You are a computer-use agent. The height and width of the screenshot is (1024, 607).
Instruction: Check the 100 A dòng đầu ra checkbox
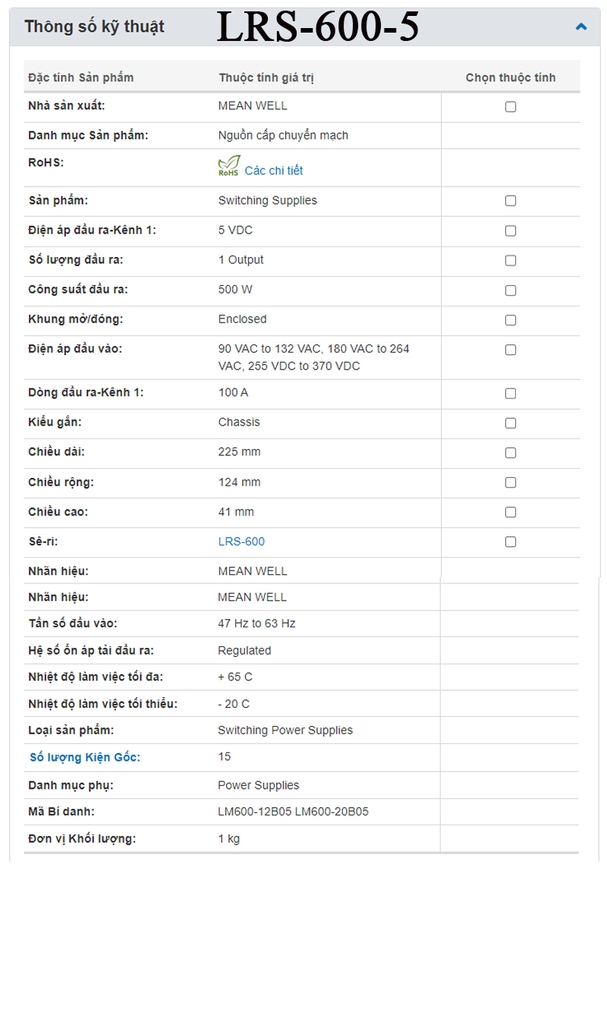click(510, 394)
